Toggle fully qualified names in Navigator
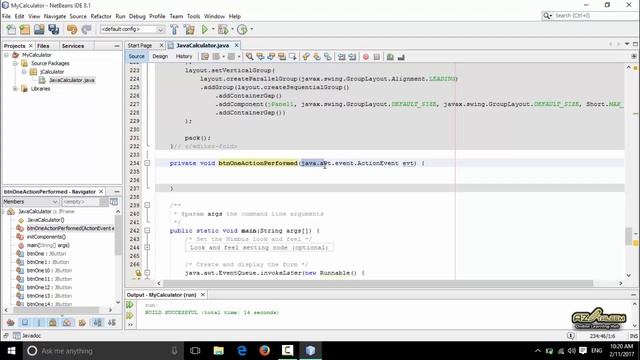The height and width of the screenshot is (360, 640). point(82,322)
